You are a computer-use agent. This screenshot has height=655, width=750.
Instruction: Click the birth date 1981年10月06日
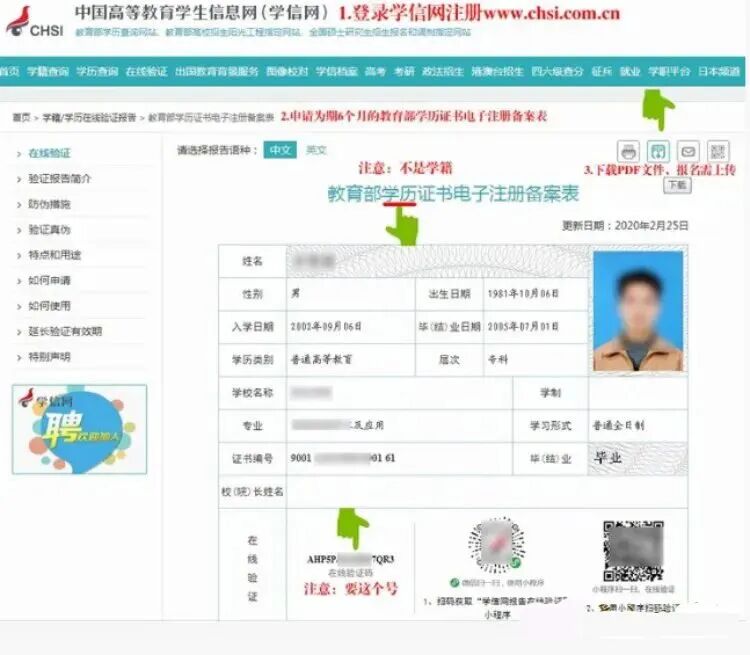click(523, 294)
